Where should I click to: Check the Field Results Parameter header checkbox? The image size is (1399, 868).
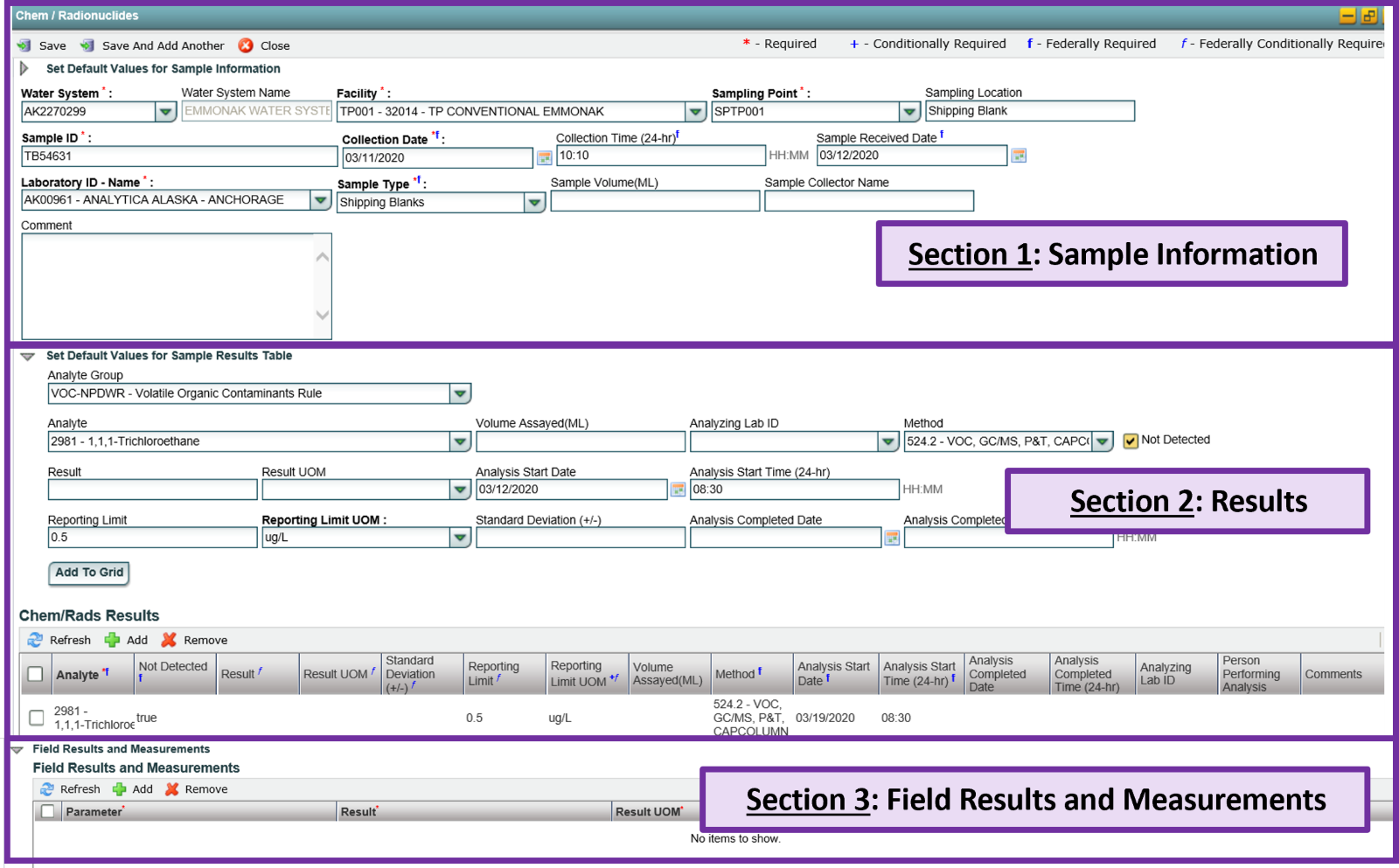click(x=48, y=811)
